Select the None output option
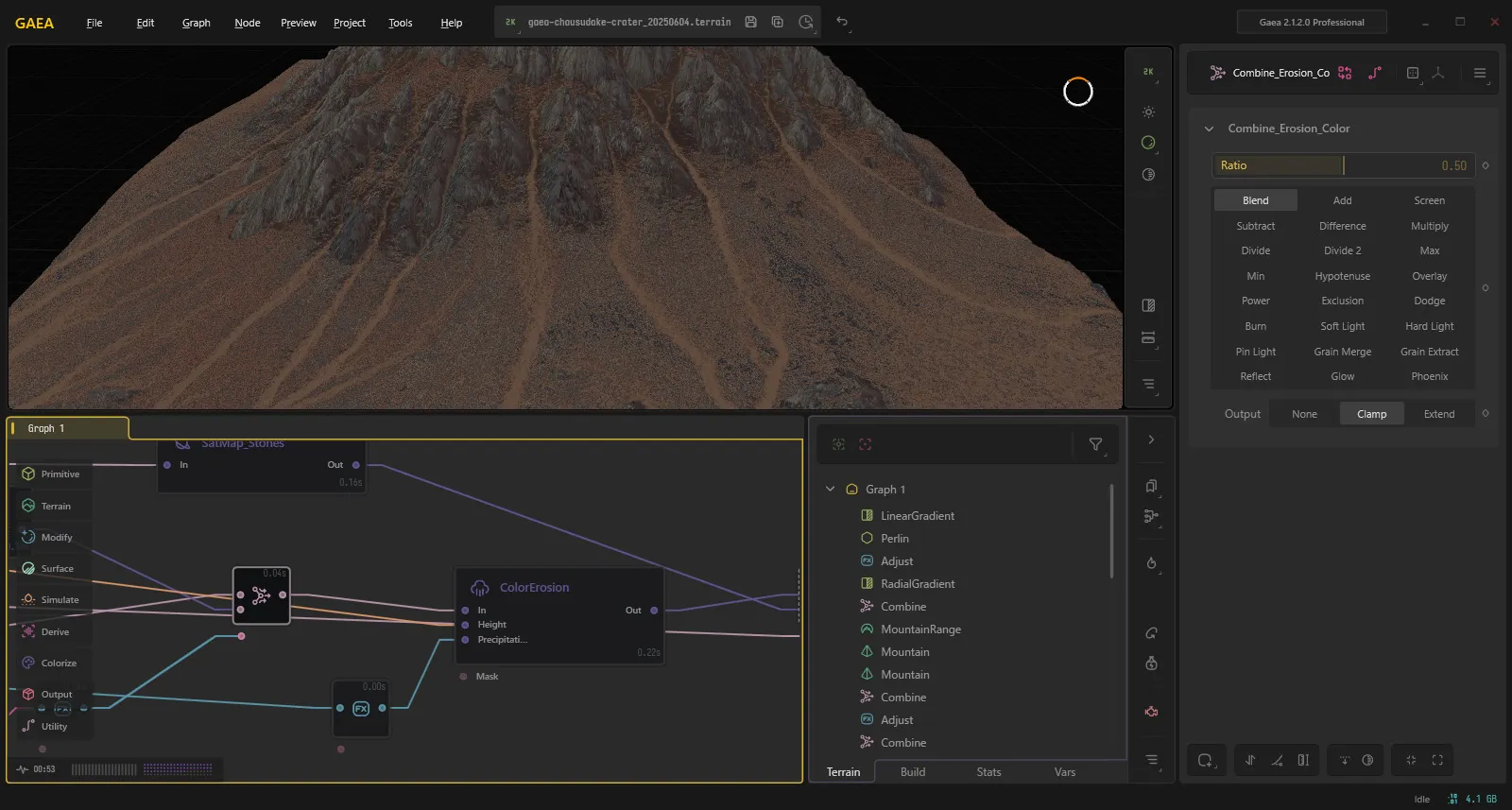 point(1304,414)
